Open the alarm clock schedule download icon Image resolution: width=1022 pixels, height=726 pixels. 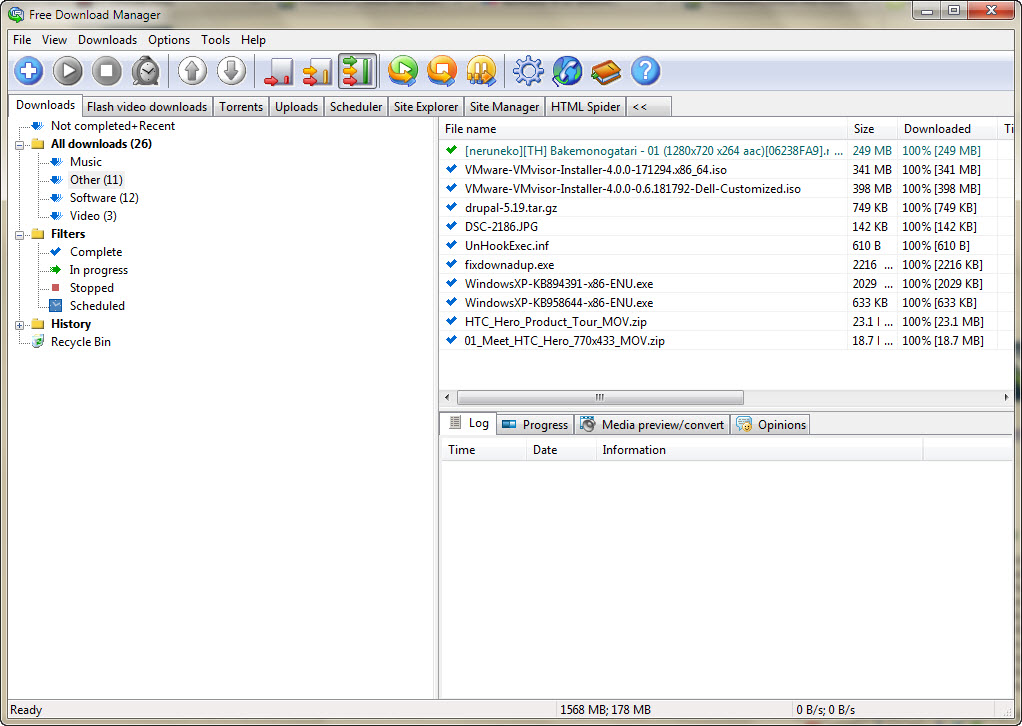[x=146, y=70]
